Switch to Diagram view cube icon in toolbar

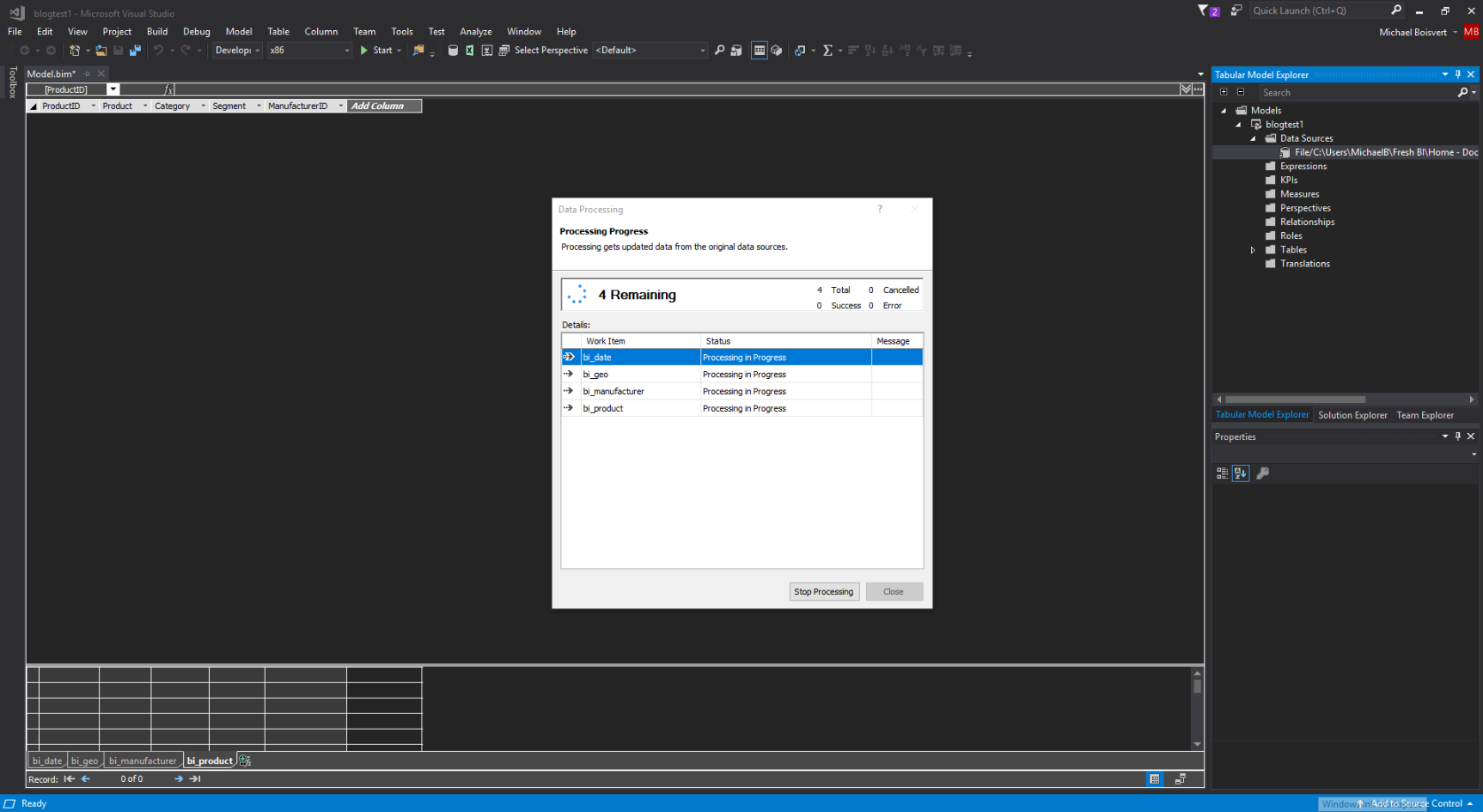tap(777, 51)
